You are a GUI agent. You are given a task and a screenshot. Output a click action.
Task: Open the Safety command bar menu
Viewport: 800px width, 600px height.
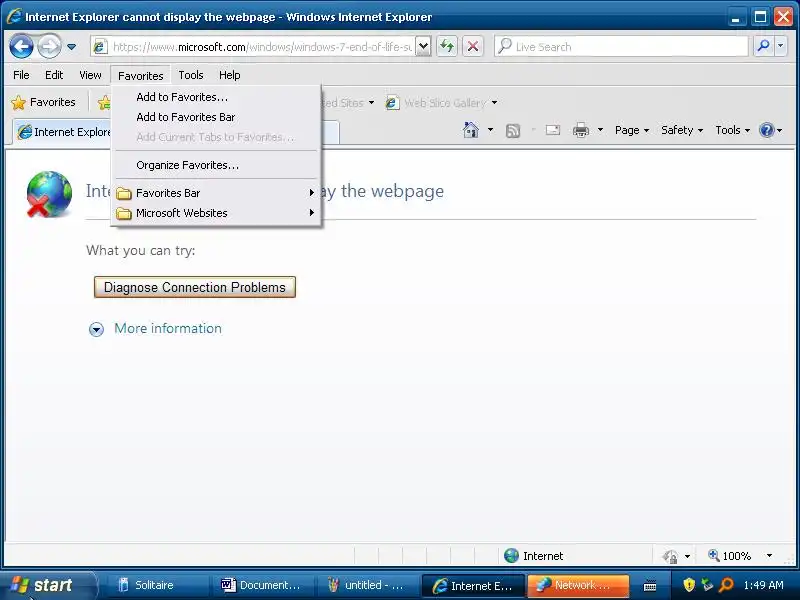click(682, 130)
